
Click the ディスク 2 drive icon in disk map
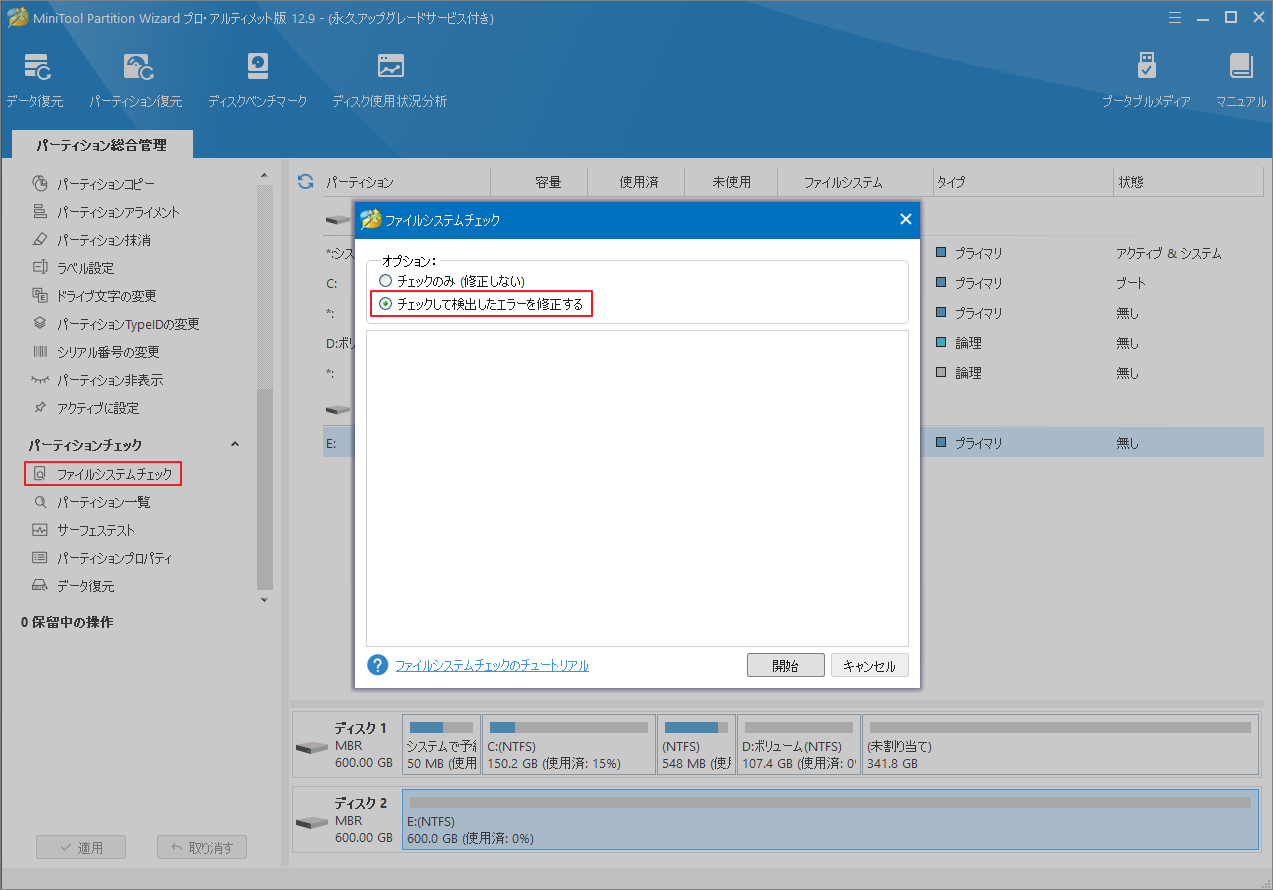pyautogui.click(x=312, y=822)
